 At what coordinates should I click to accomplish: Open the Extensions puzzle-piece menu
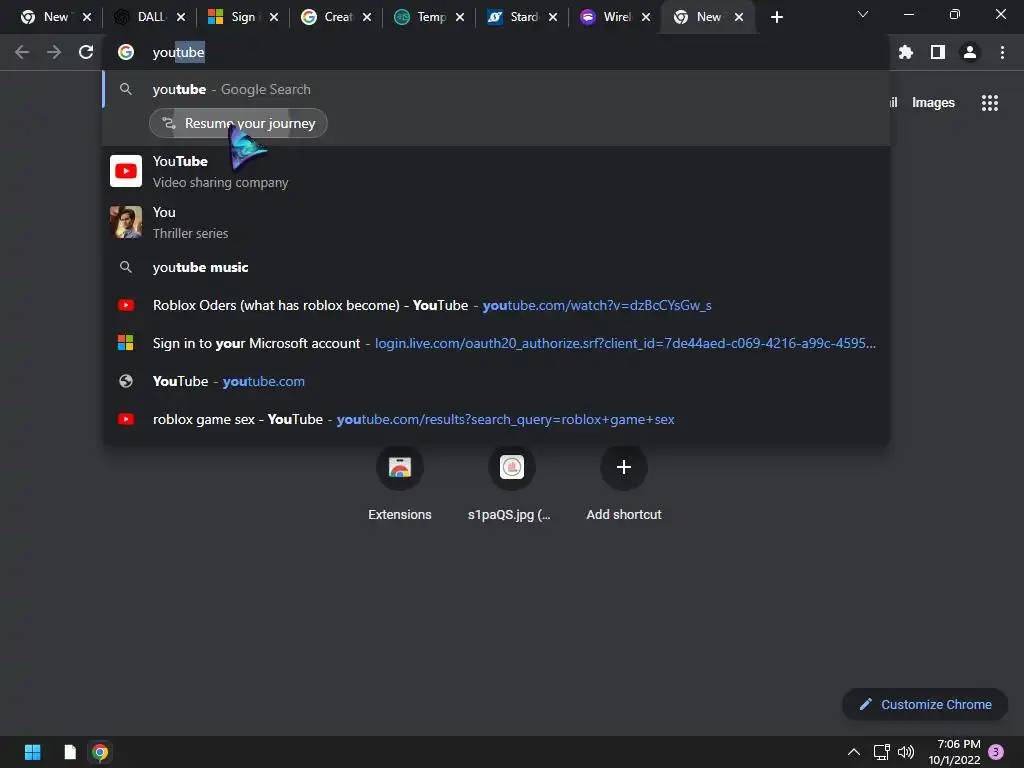(905, 52)
